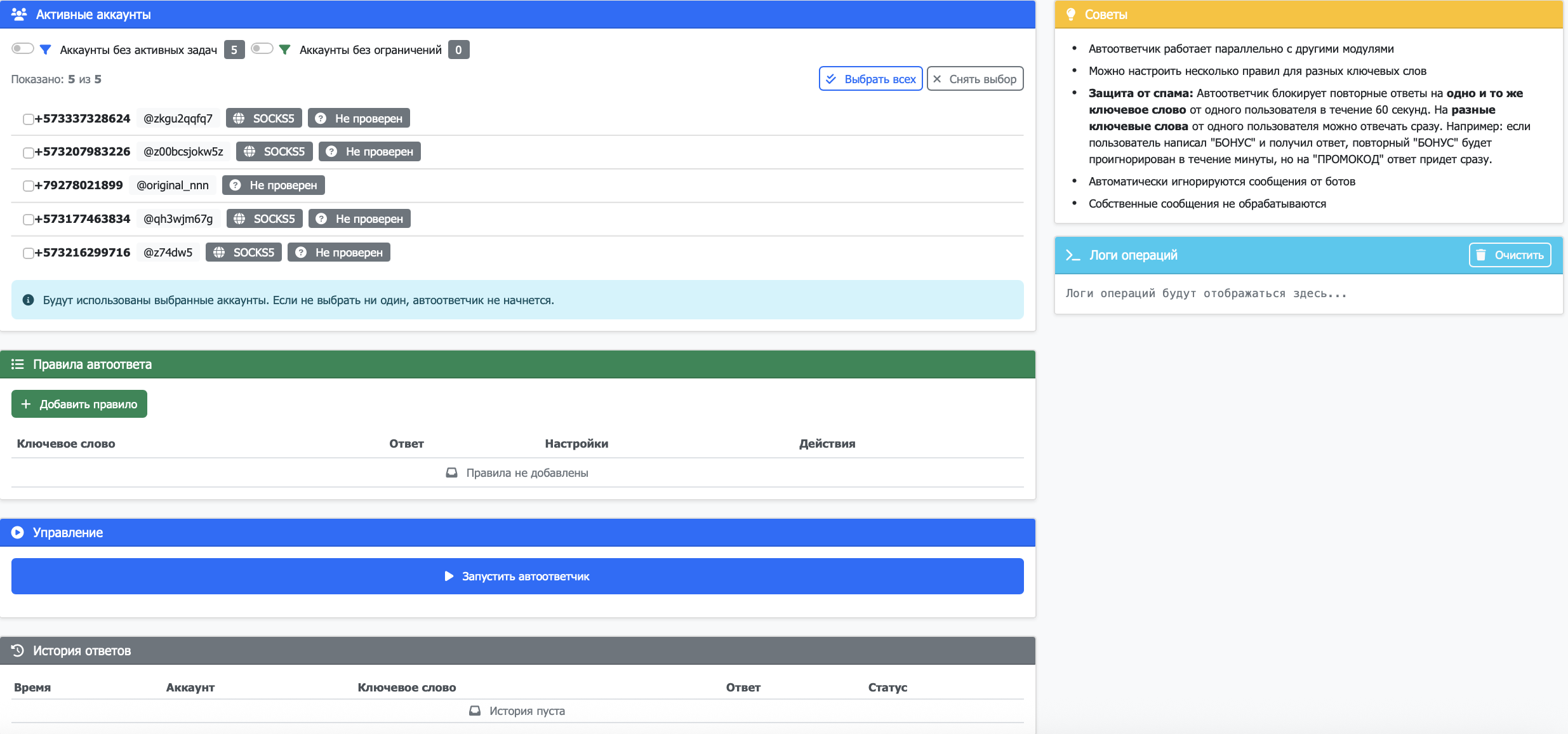Image resolution: width=1568 pixels, height=734 pixels.
Task: Click the question mark icon for @original_nnn
Action: pos(236,185)
